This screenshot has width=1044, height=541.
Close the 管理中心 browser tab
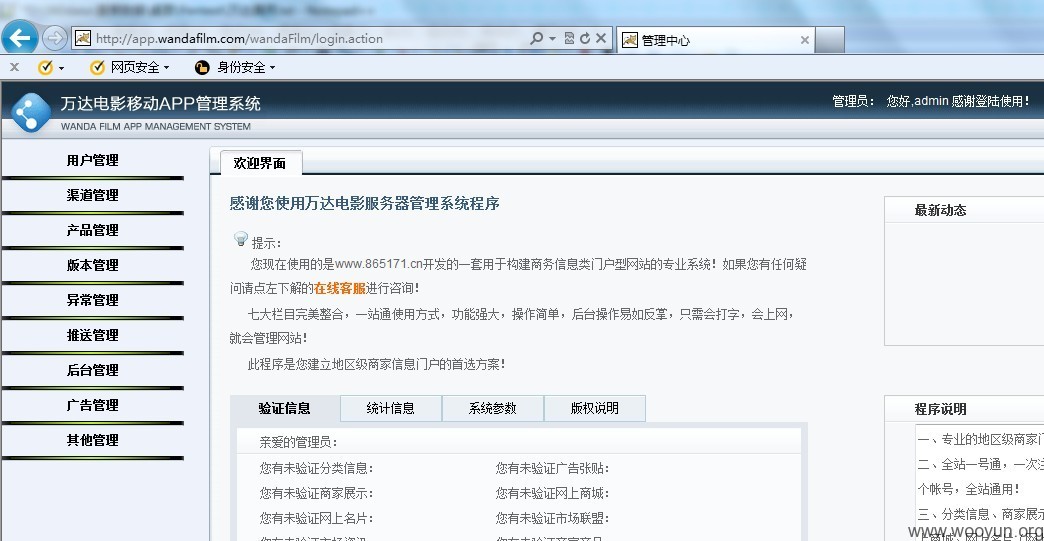[804, 40]
